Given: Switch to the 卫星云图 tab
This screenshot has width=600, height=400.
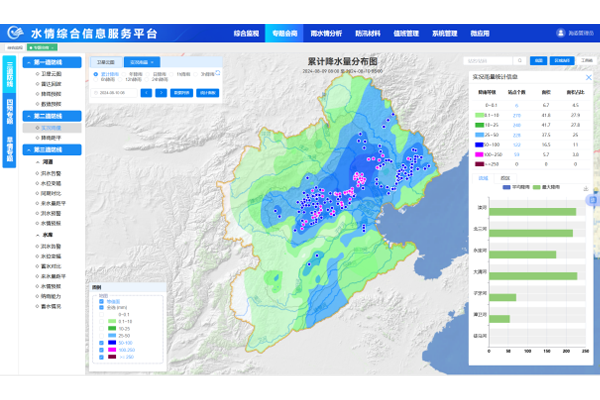Looking at the screenshot, I should (x=106, y=62).
